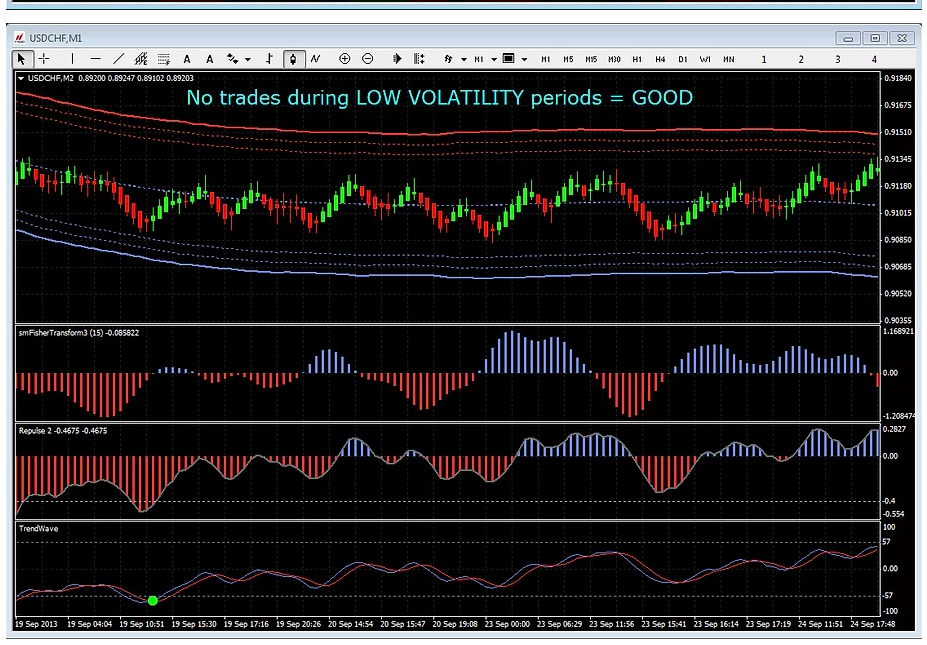This screenshot has height=645, width=927.
Task: Click toolbar button 3
Action: click(837, 59)
